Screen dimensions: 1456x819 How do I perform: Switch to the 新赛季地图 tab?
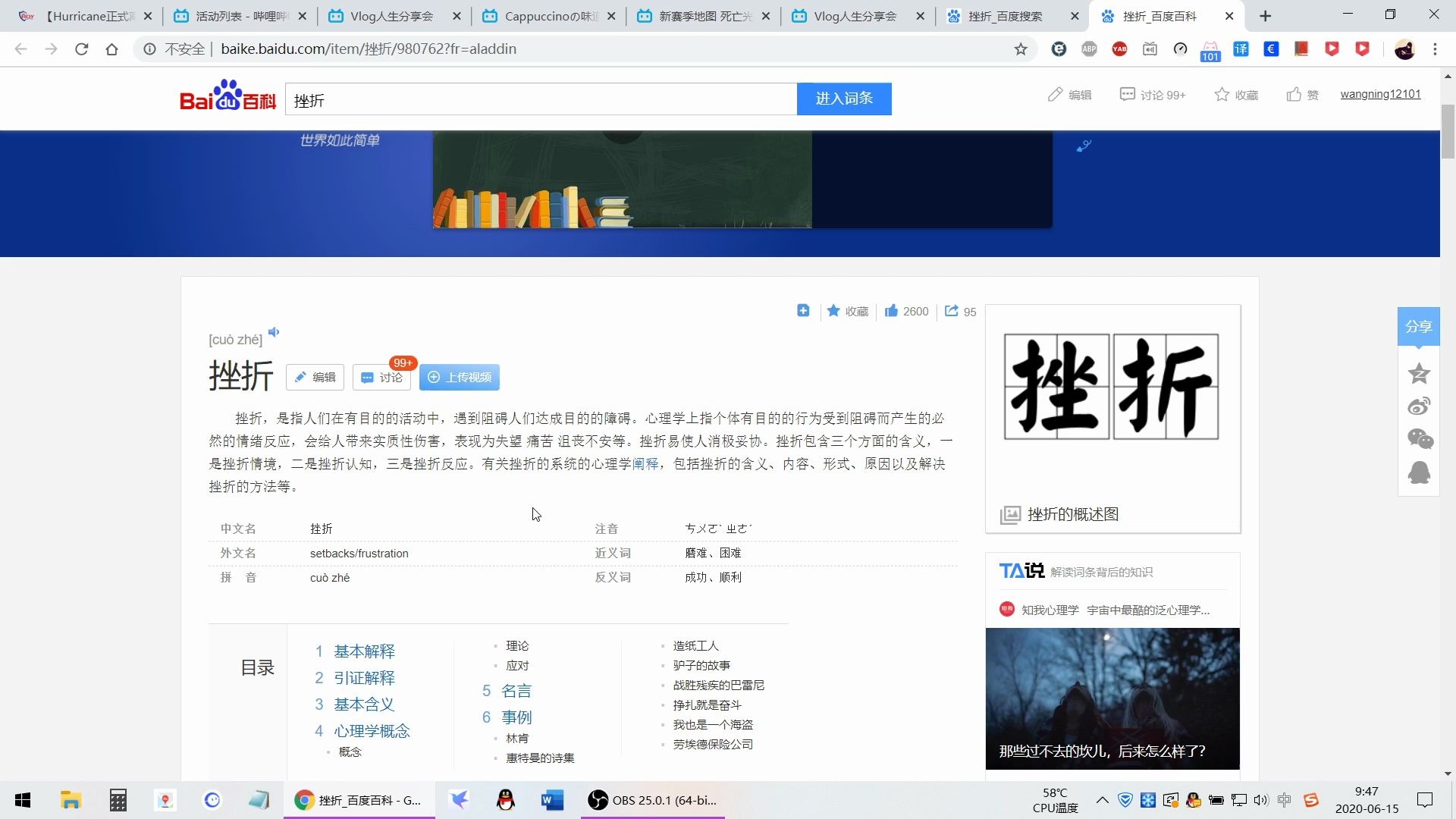tap(704, 16)
